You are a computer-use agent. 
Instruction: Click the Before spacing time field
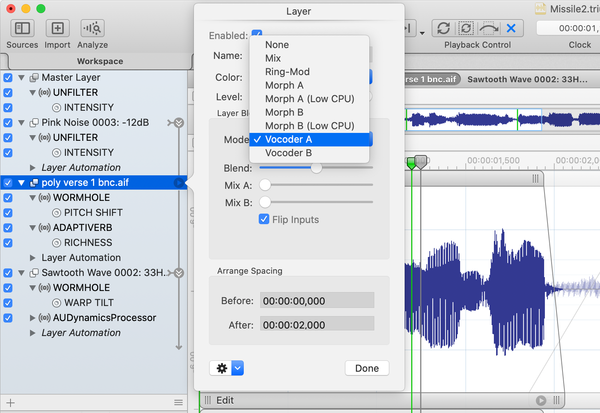pyautogui.click(x=316, y=300)
